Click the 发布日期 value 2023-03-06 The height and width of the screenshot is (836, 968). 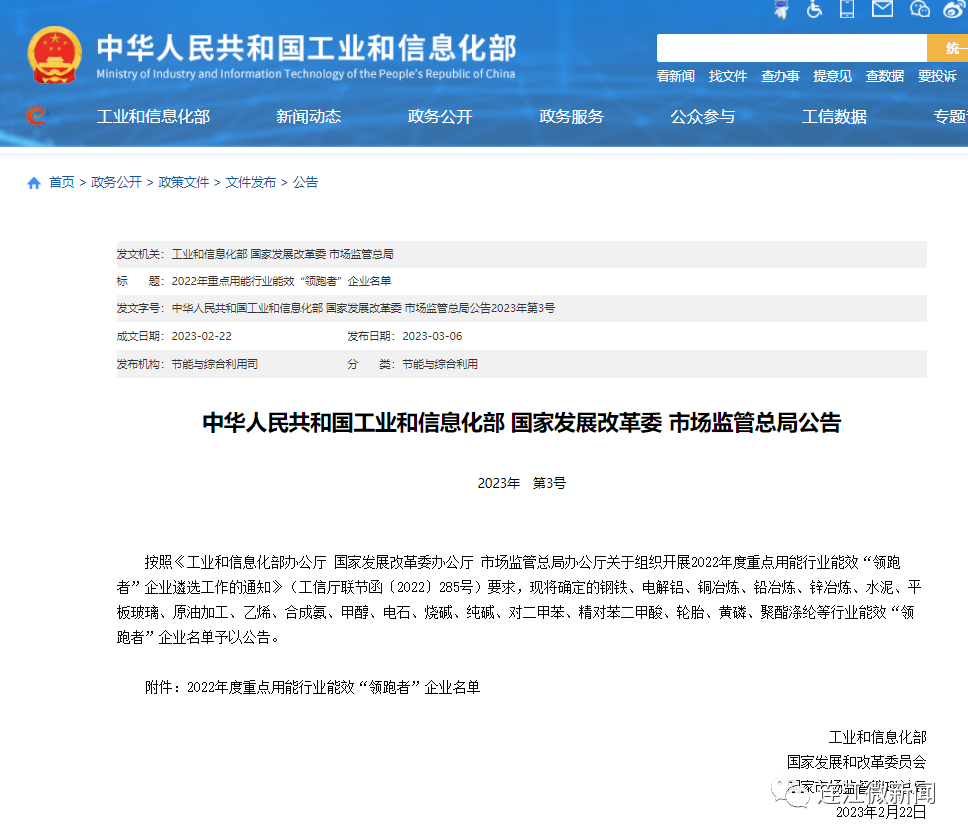[x=432, y=336]
